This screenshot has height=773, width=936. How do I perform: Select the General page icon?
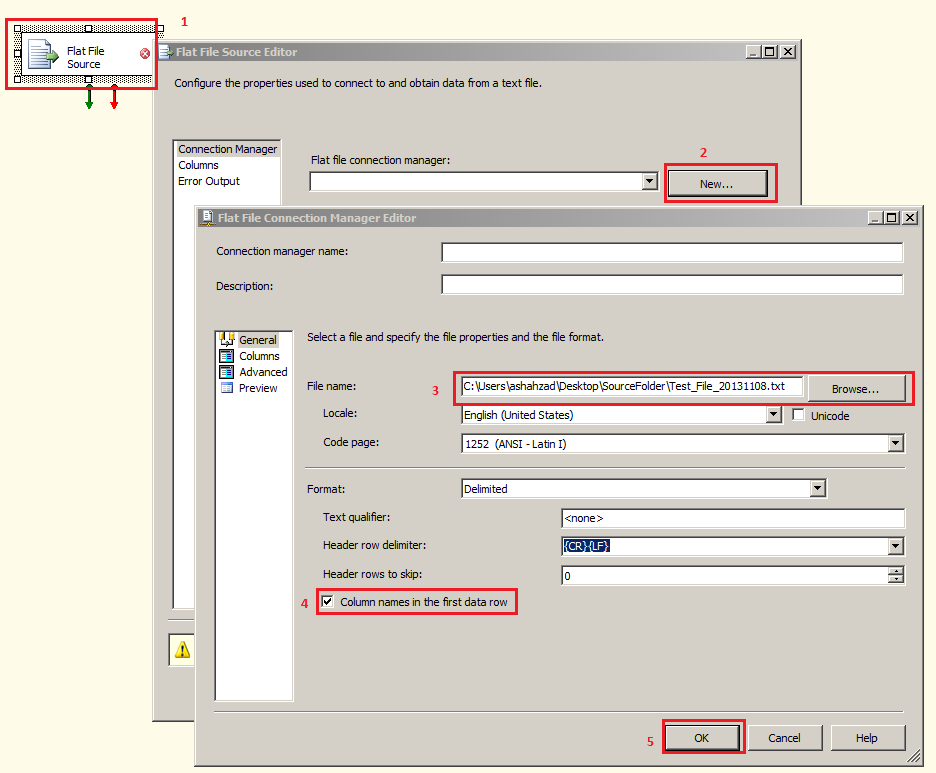pos(227,339)
